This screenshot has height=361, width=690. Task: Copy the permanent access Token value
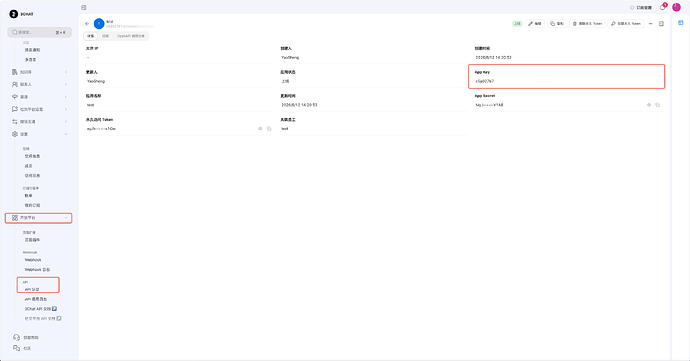[x=269, y=129]
